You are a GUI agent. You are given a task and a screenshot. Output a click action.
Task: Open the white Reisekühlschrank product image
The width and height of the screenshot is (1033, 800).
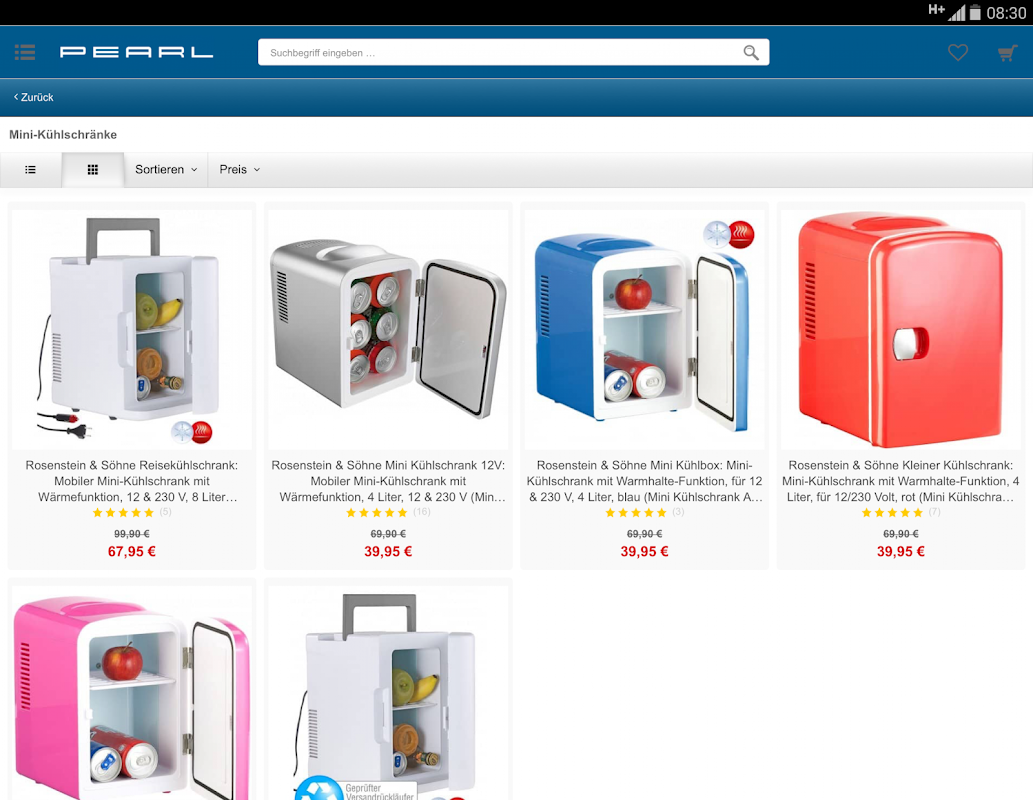point(132,329)
